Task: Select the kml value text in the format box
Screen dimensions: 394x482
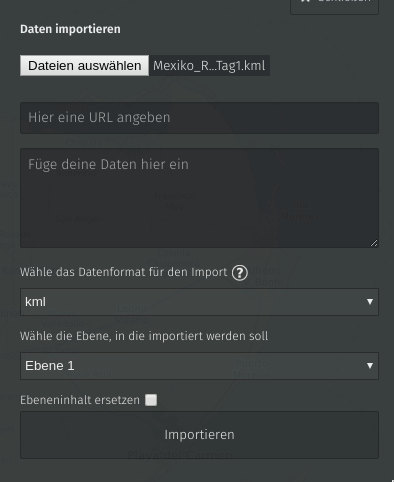Action: (35, 302)
